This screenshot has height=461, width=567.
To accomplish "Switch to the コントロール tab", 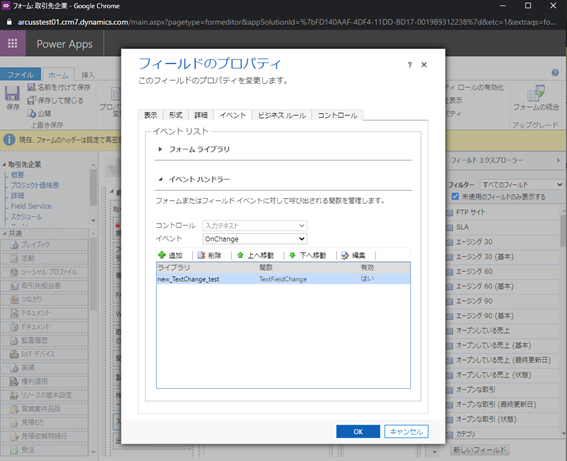I will tap(337, 115).
